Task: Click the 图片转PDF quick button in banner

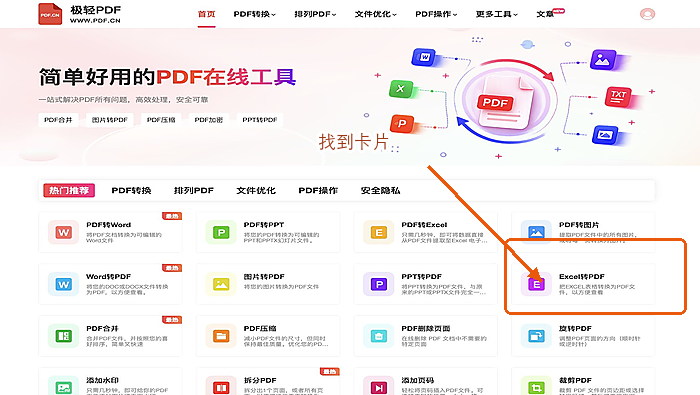Action: click(x=110, y=120)
